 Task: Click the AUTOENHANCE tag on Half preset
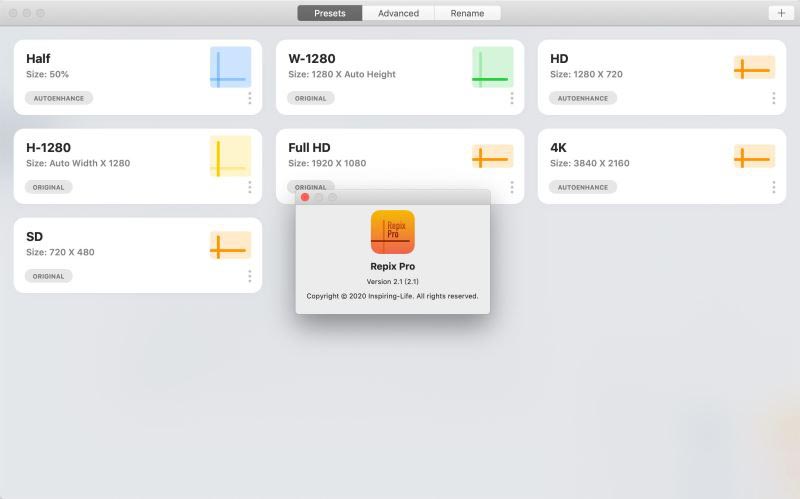(59, 98)
